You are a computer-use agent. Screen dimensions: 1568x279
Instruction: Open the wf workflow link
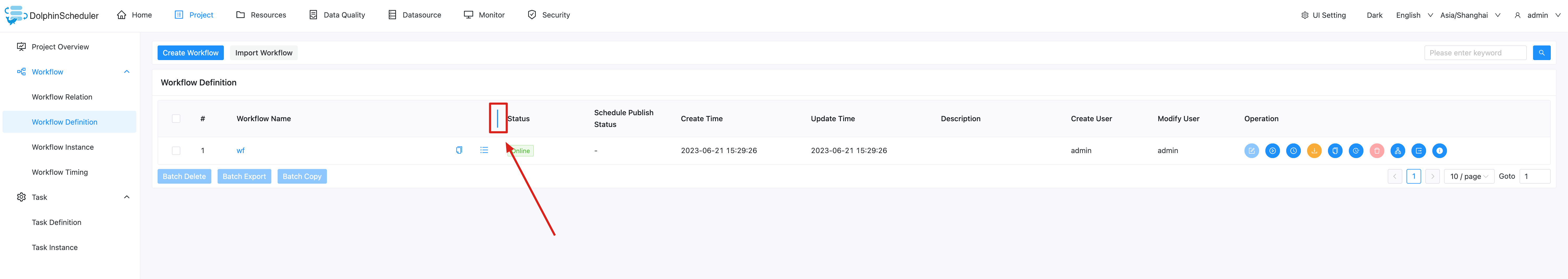pyautogui.click(x=241, y=150)
